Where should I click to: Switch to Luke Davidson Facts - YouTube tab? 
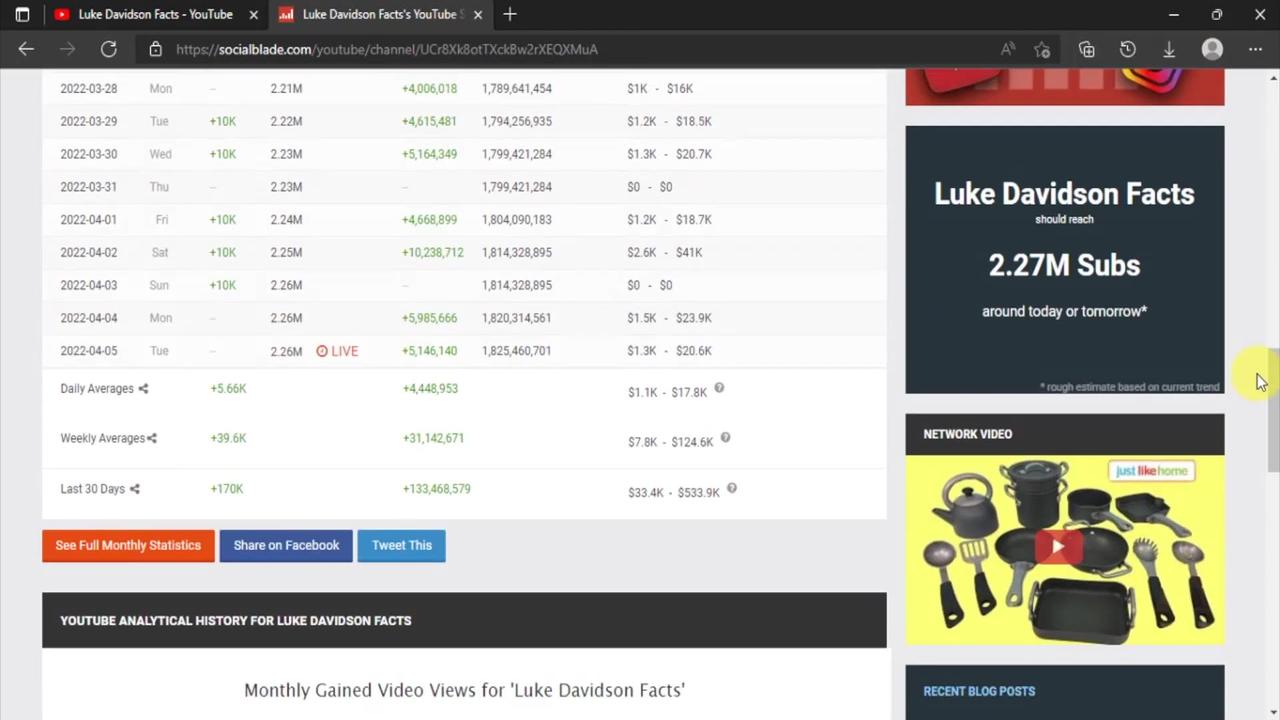[x=155, y=14]
